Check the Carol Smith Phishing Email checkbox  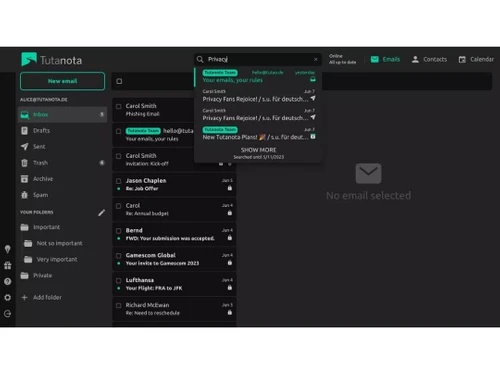point(118,106)
